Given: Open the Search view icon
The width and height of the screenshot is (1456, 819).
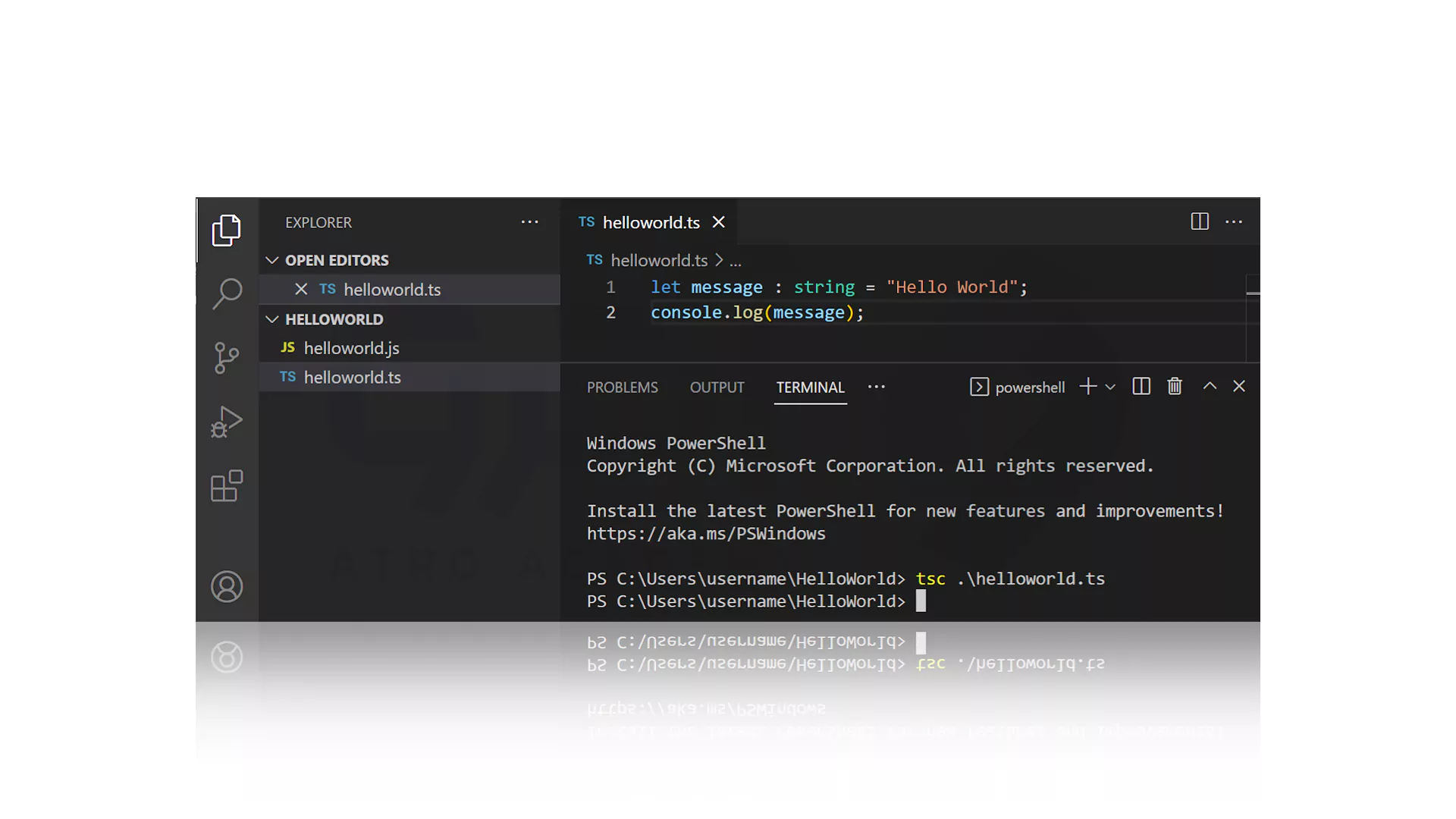Looking at the screenshot, I should (x=226, y=293).
